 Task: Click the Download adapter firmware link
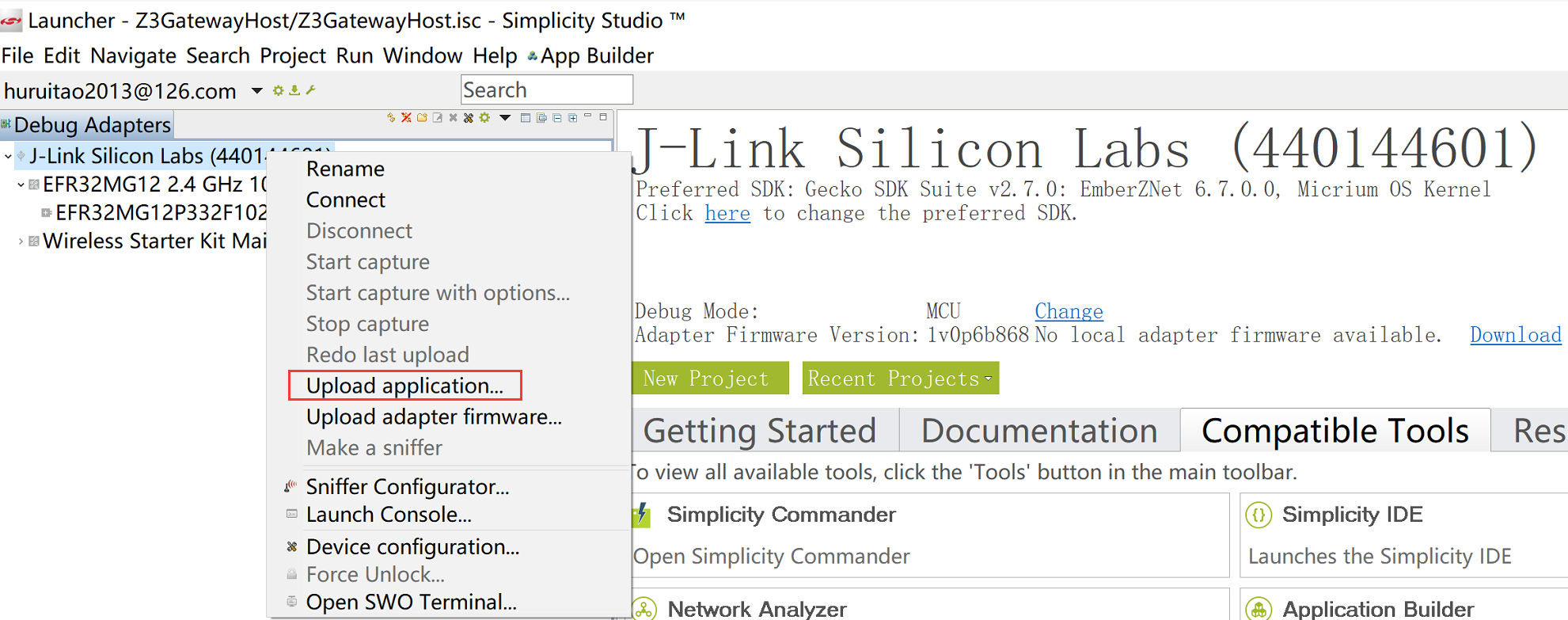[1515, 335]
